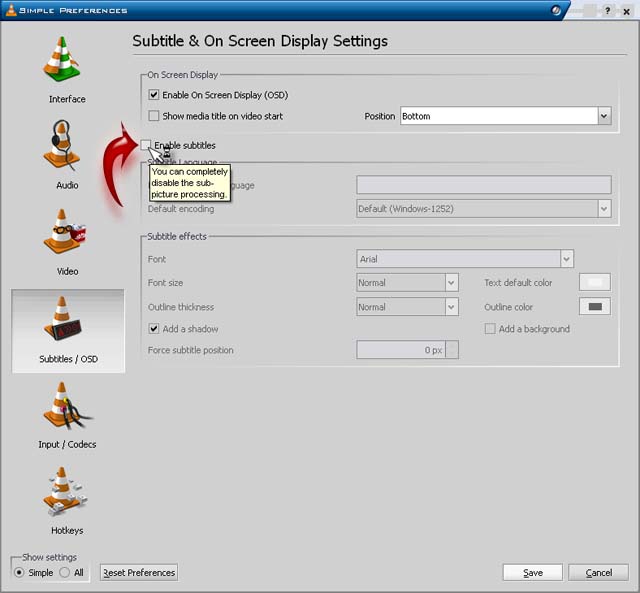Pick the Outline color swatch
The width and height of the screenshot is (640, 593).
(x=596, y=307)
